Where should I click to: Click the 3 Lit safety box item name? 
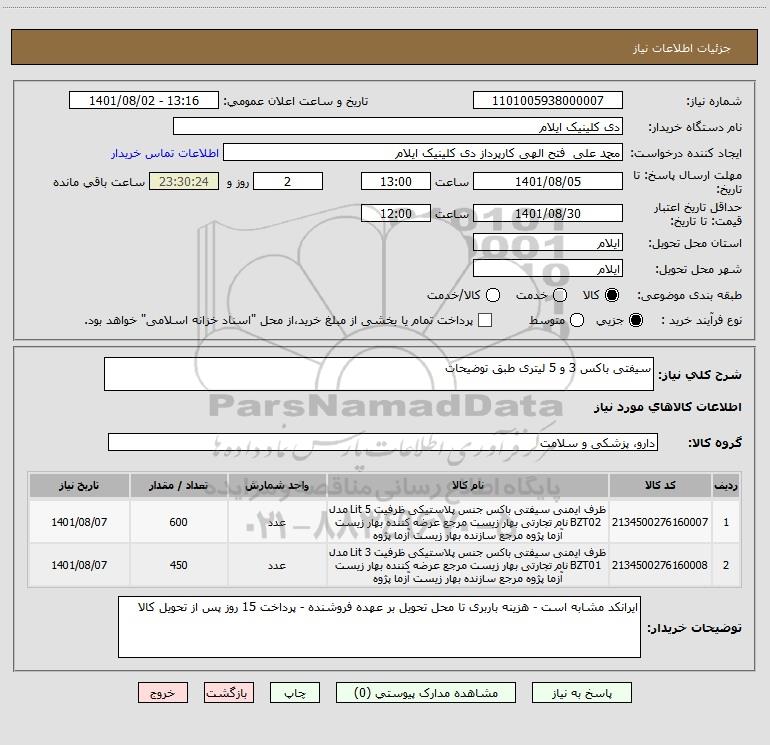468,565
